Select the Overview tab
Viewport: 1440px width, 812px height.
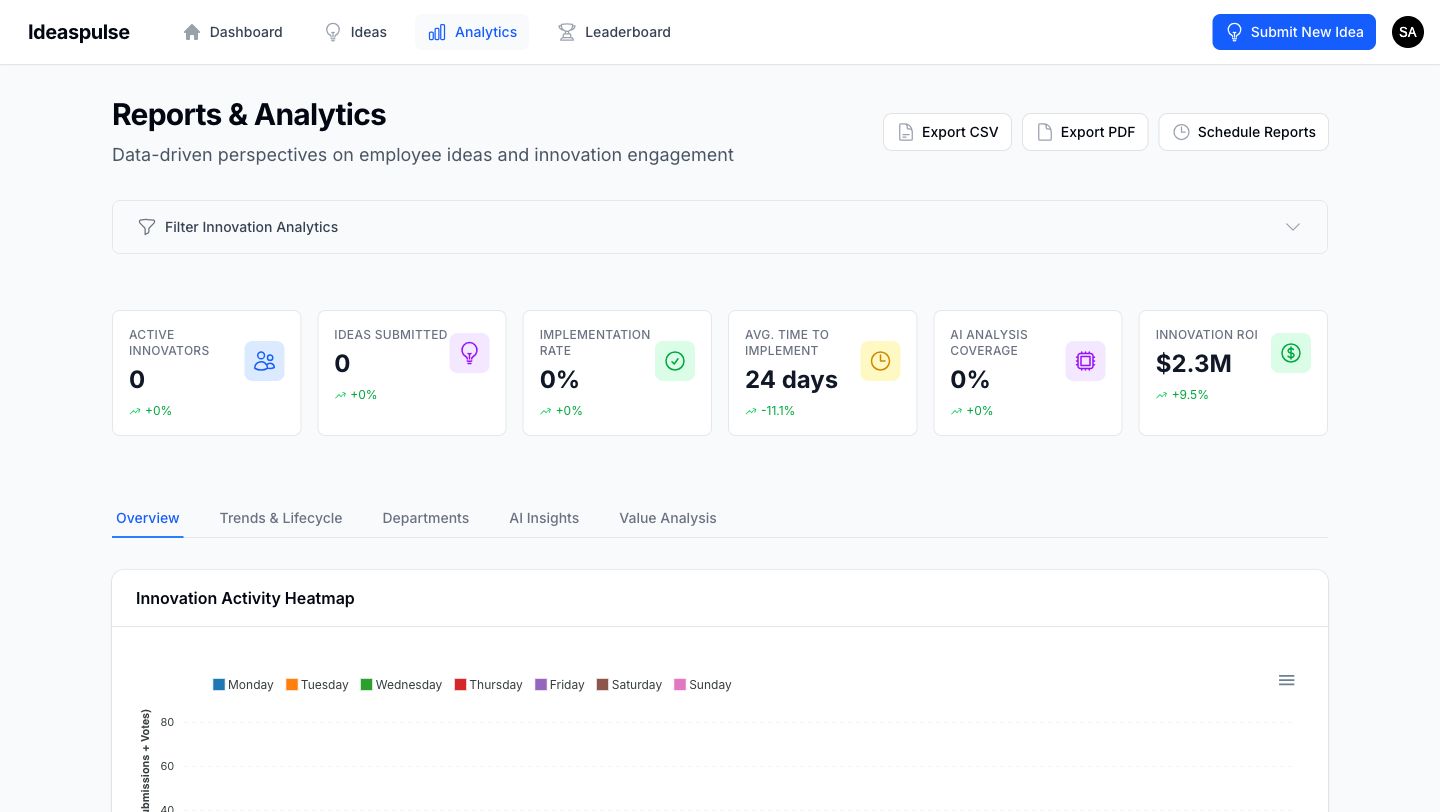[148, 518]
